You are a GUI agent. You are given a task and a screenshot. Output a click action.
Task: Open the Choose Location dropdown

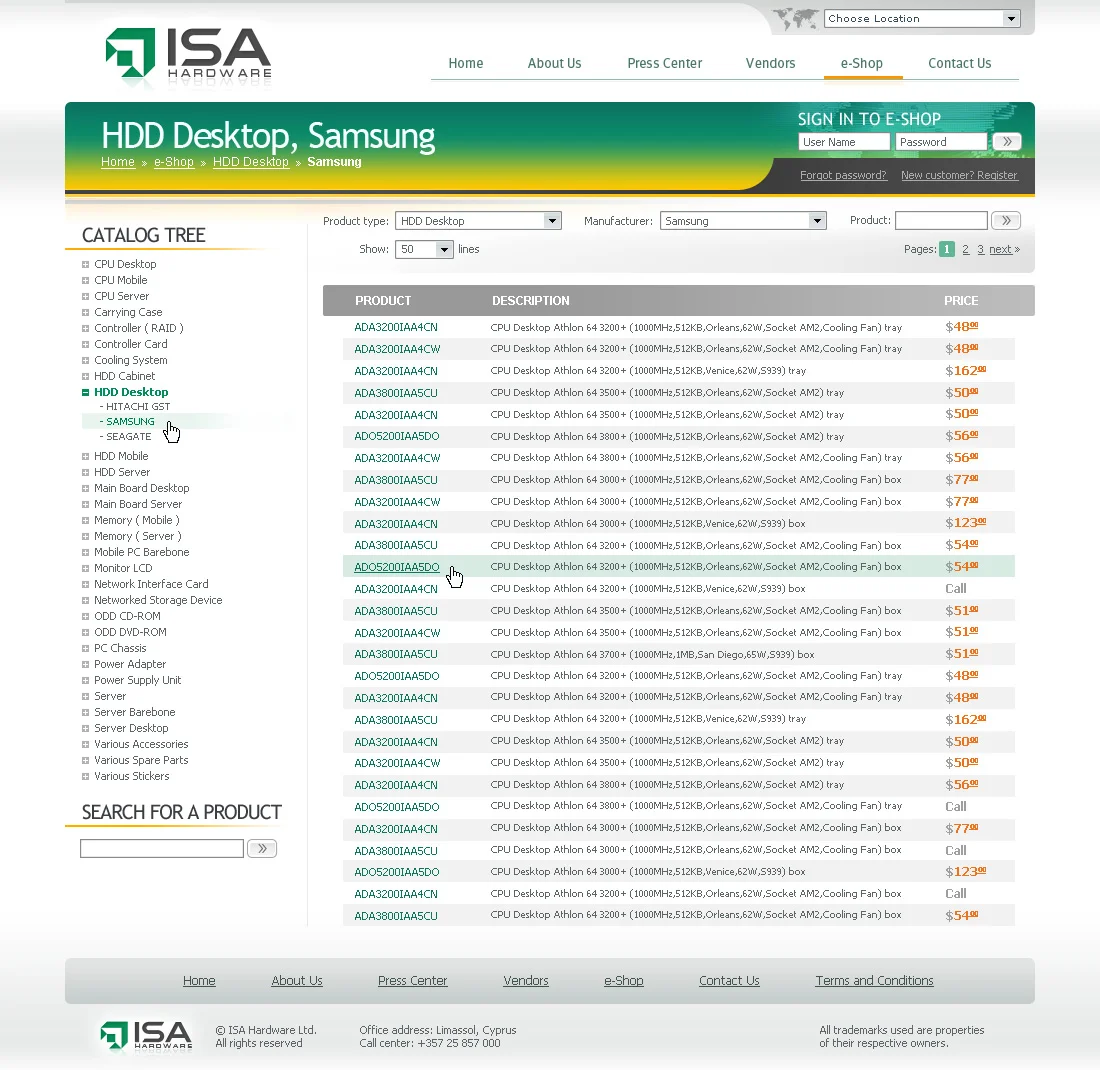coord(922,19)
